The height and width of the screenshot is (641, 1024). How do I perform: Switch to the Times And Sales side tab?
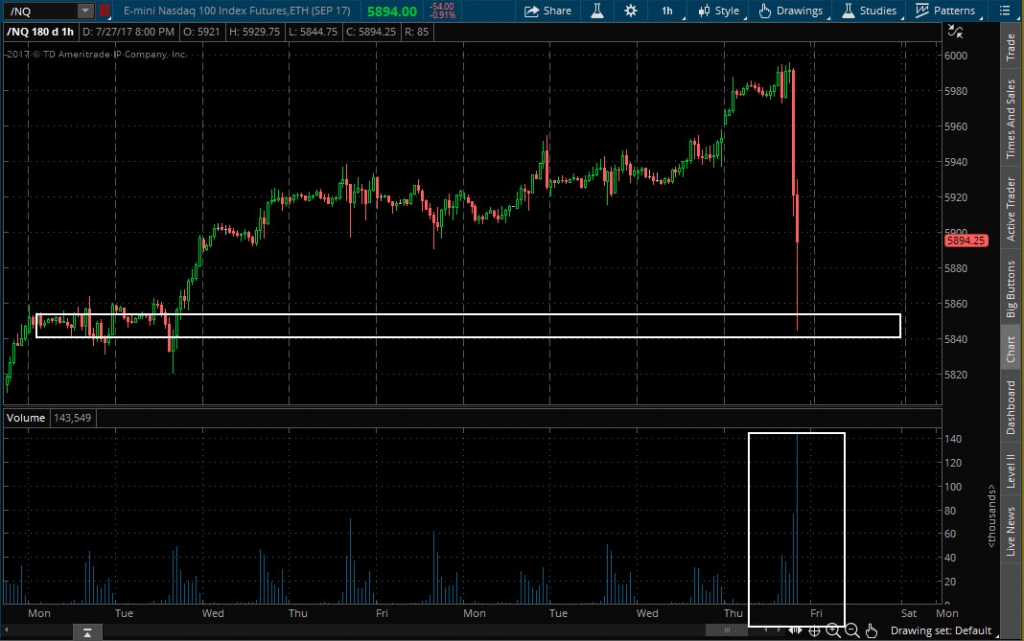[x=1011, y=120]
